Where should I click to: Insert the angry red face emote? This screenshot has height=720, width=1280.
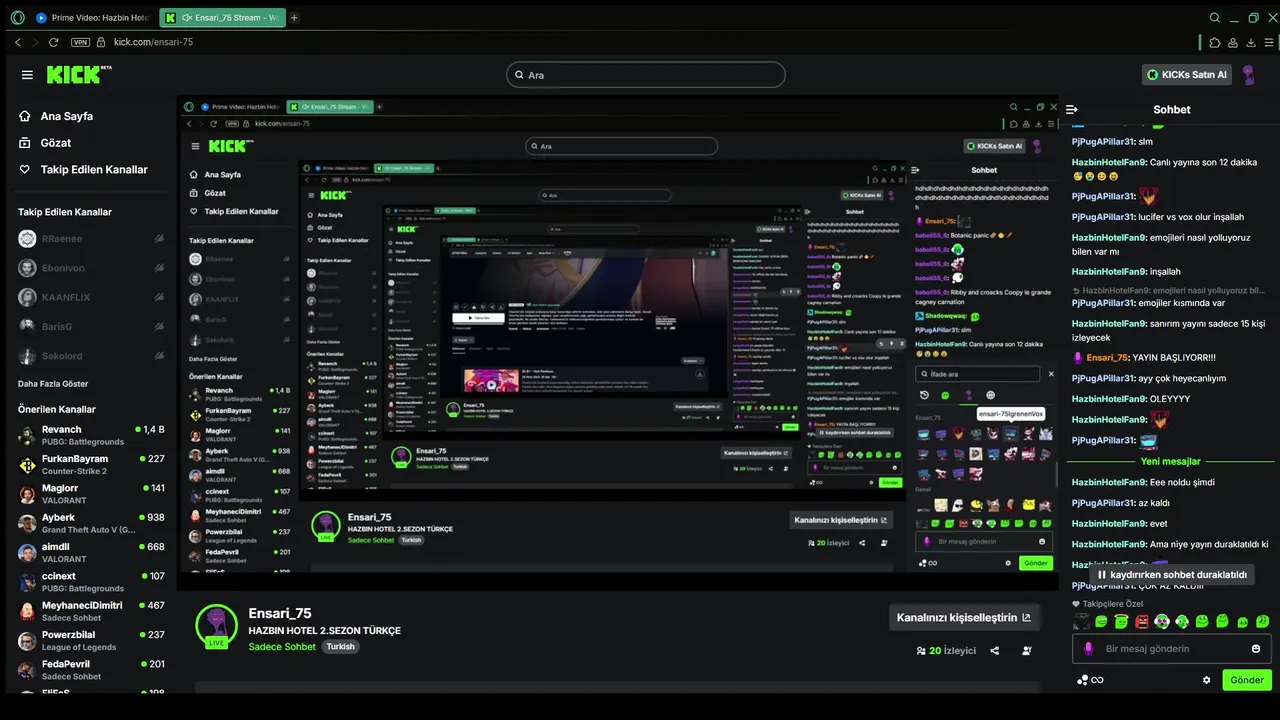pos(1142,622)
